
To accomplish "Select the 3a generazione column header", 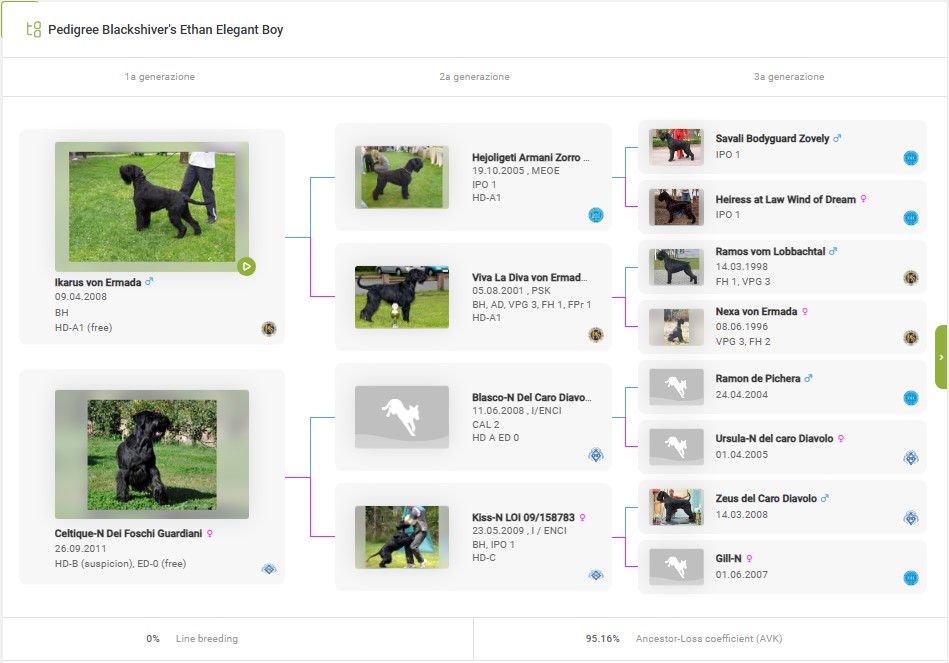I will tap(789, 77).
